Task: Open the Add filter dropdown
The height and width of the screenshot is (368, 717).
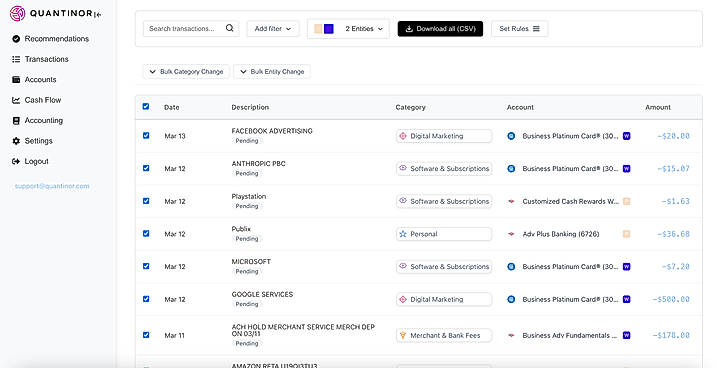Action: pyautogui.click(x=273, y=28)
